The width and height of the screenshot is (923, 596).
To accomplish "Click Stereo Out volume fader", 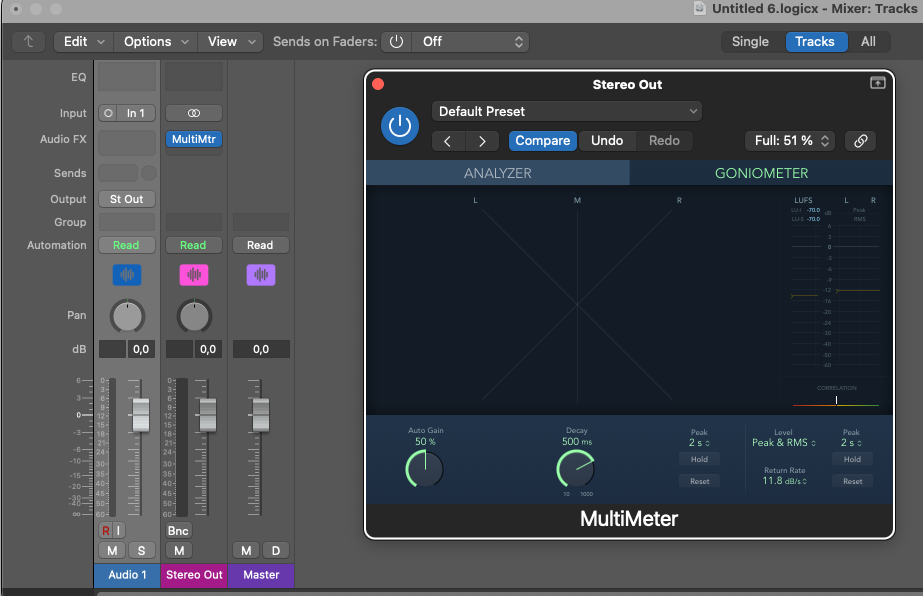I will 208,415.
